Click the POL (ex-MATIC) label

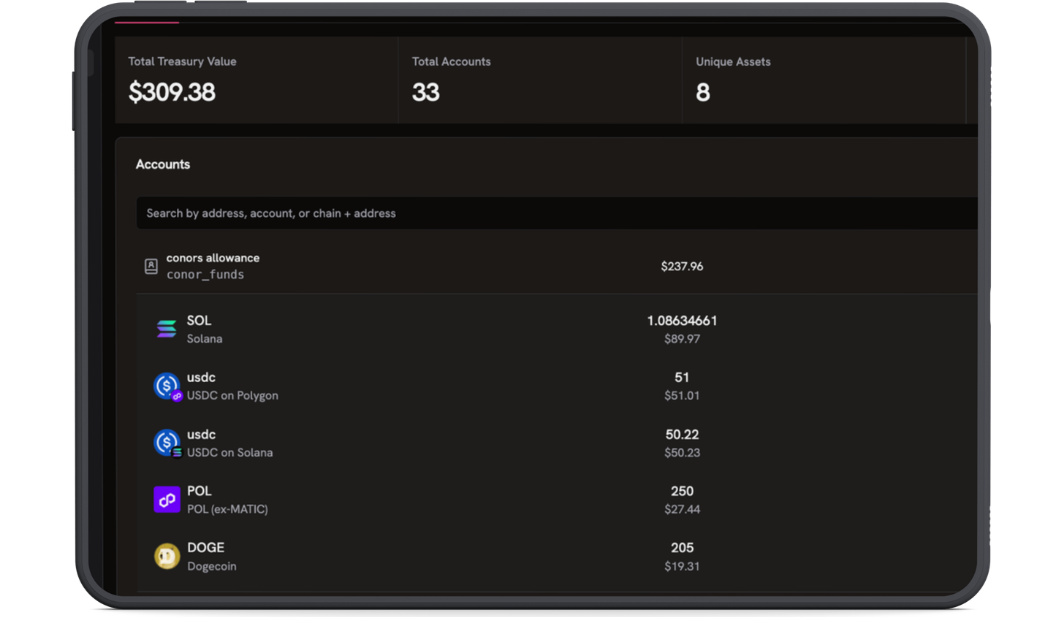(x=227, y=509)
